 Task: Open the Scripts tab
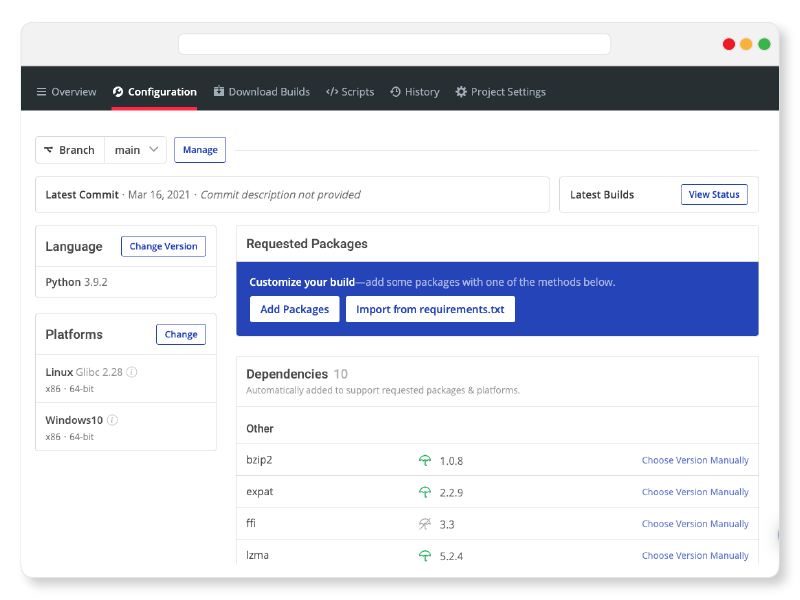pyautogui.click(x=350, y=92)
